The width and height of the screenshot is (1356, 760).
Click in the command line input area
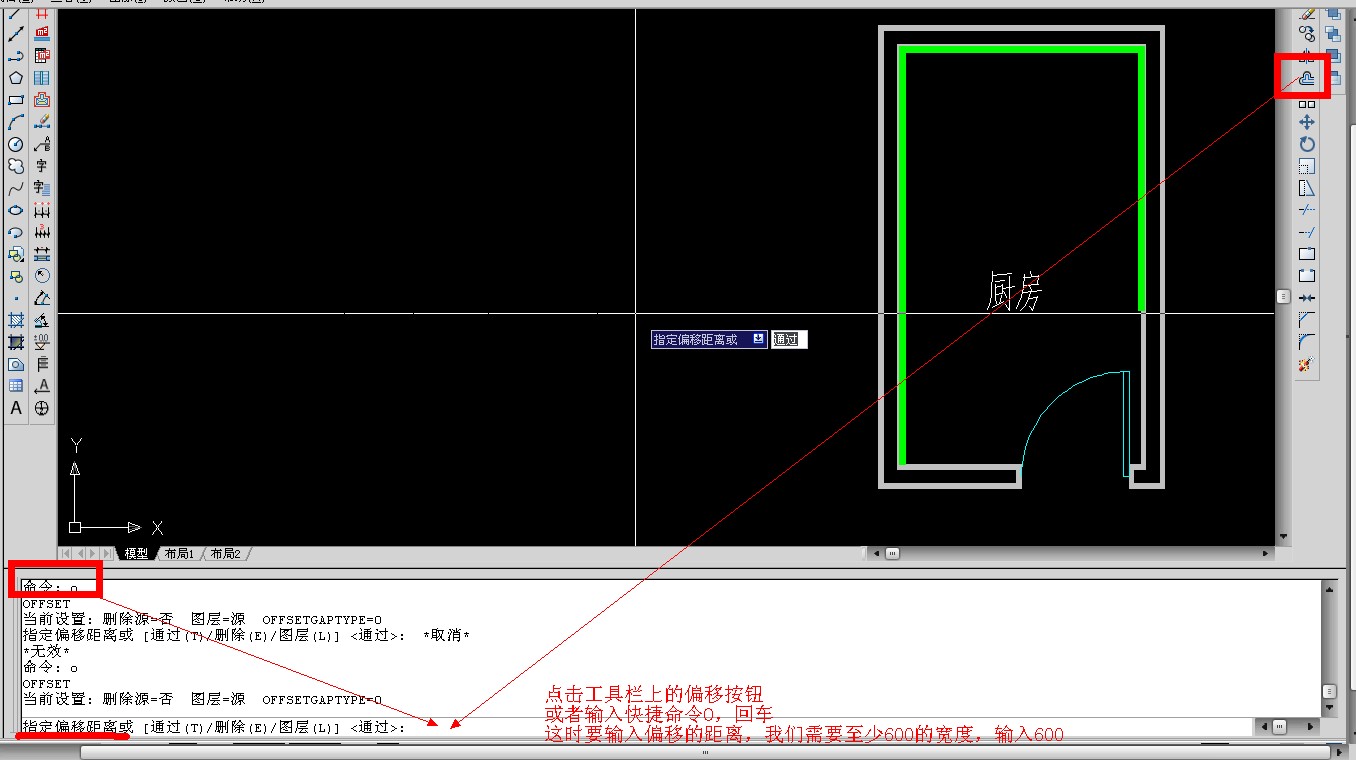[800, 727]
